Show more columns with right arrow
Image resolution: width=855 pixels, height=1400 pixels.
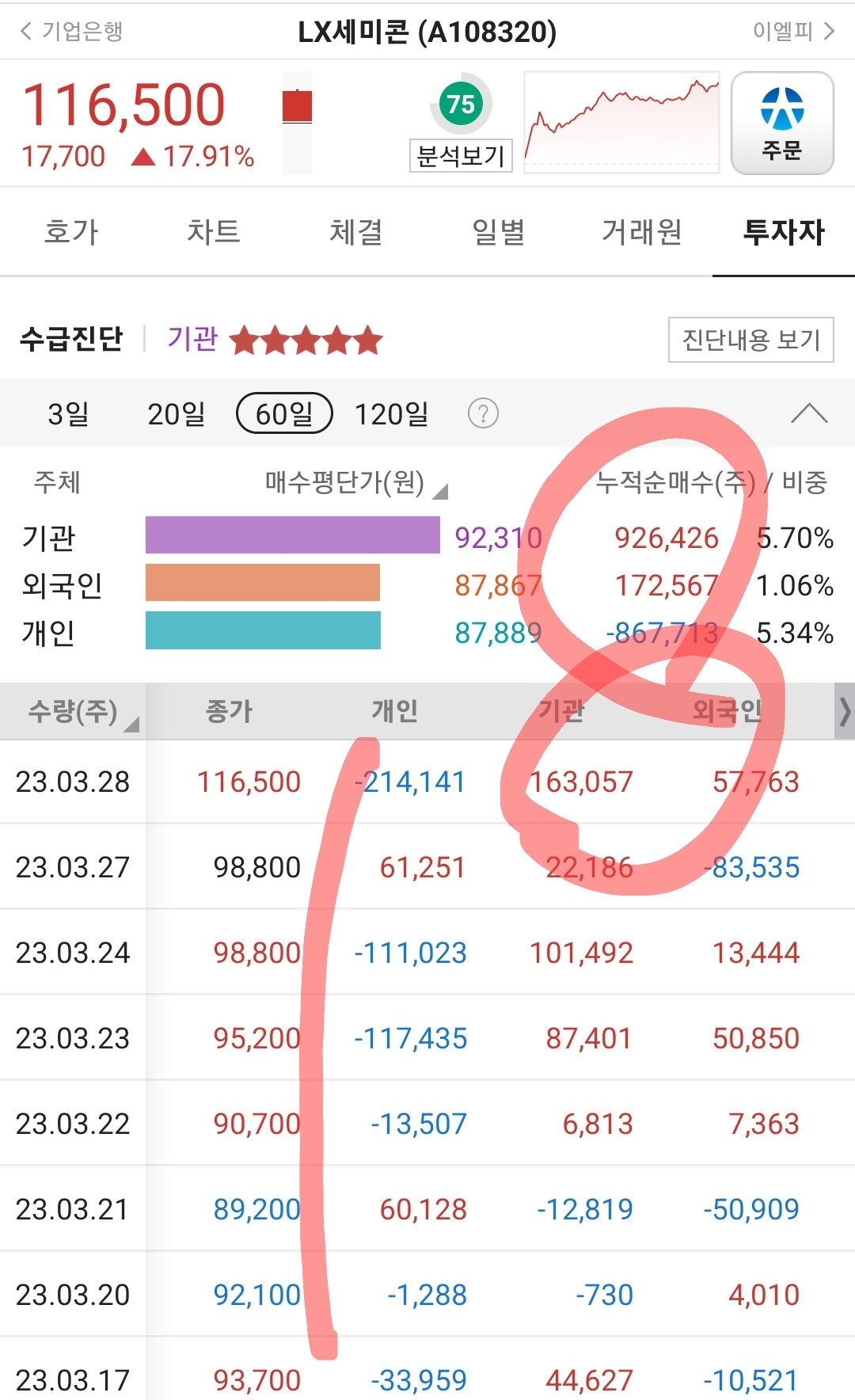point(844,711)
